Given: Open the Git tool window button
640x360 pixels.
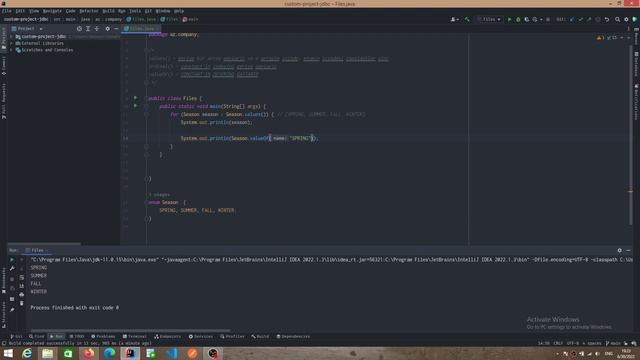Looking at the screenshot, I should point(16,336).
